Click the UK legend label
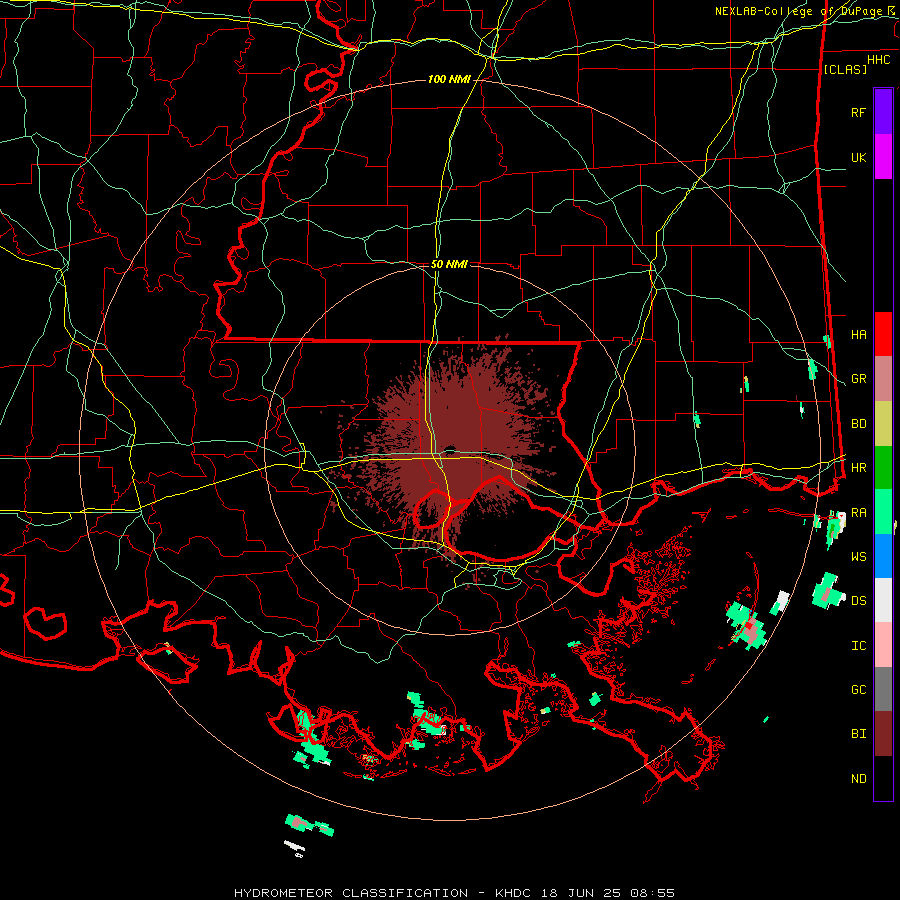Viewport: 900px width, 900px height. (x=858, y=157)
